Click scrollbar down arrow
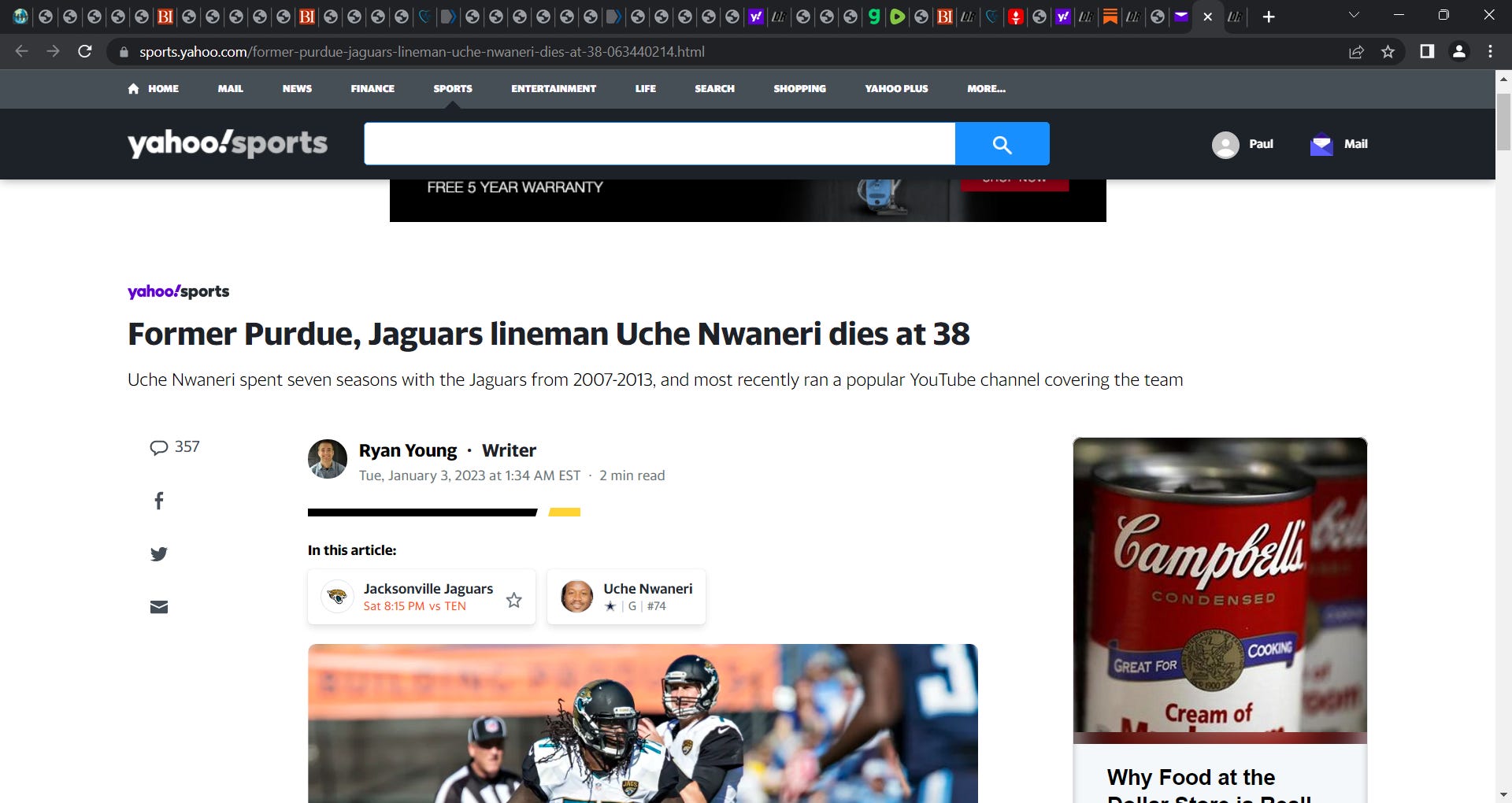Viewport: 1512px width, 803px height. (1503, 794)
